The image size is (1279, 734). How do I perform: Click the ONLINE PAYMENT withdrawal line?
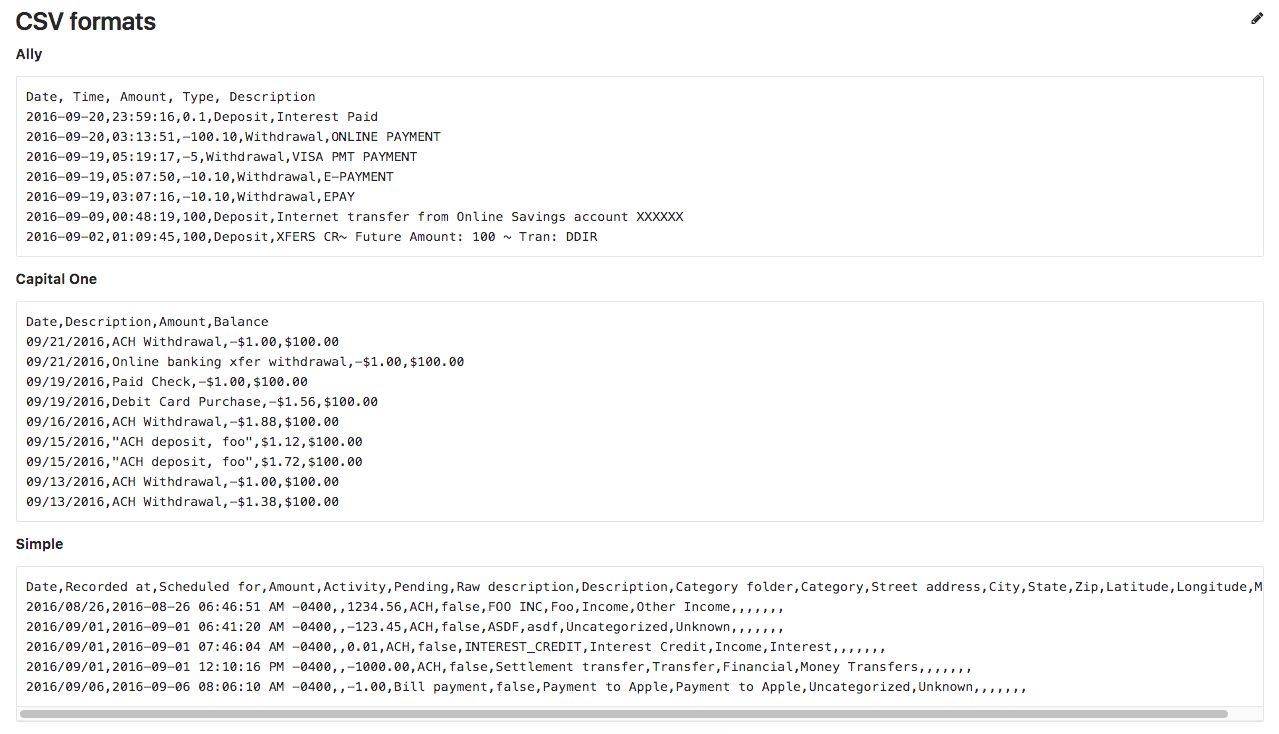pyautogui.click(x=233, y=136)
